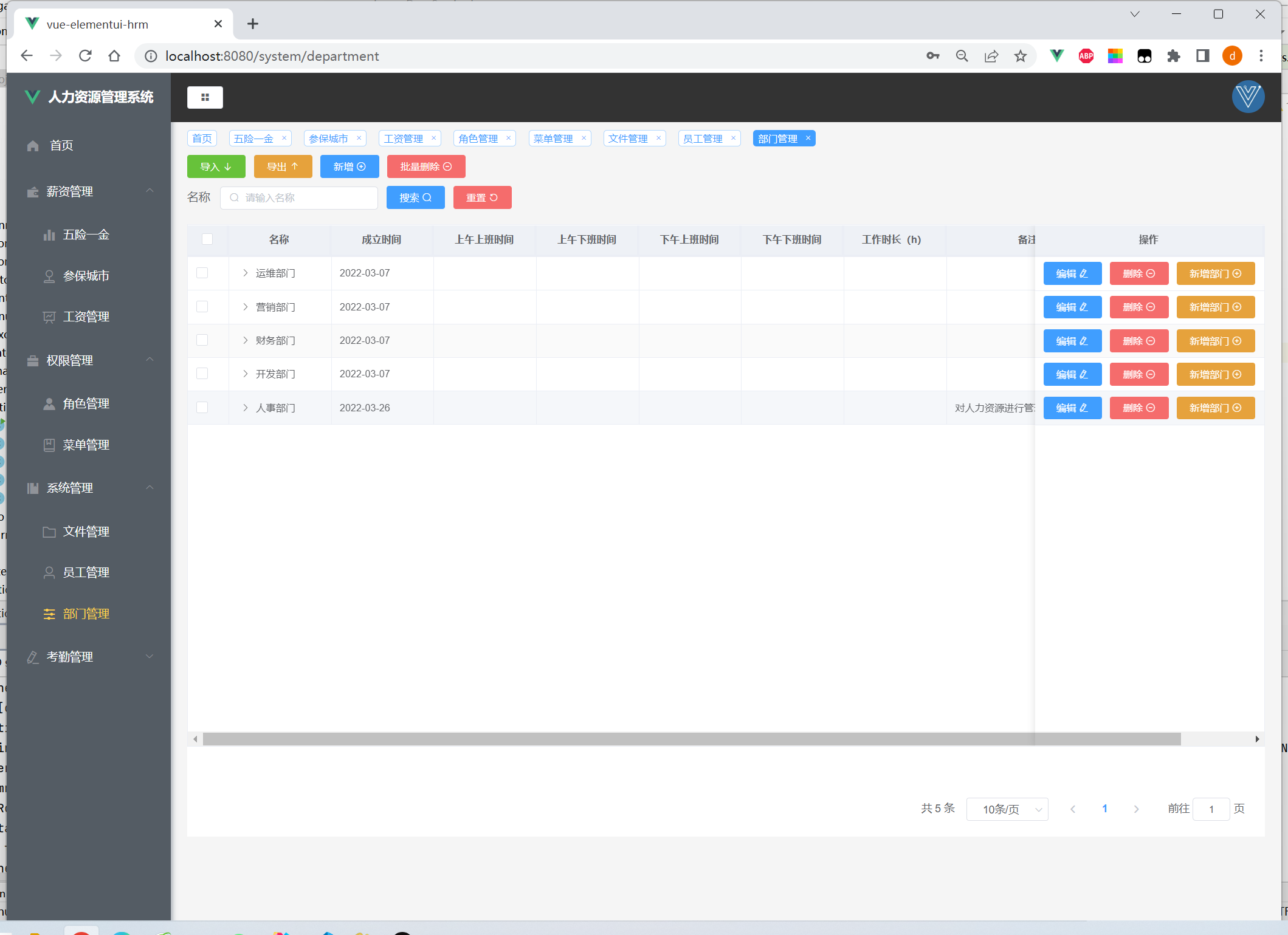Switch to the 工资管理 tab tag
This screenshot has width=1288, height=935.
tap(403, 139)
